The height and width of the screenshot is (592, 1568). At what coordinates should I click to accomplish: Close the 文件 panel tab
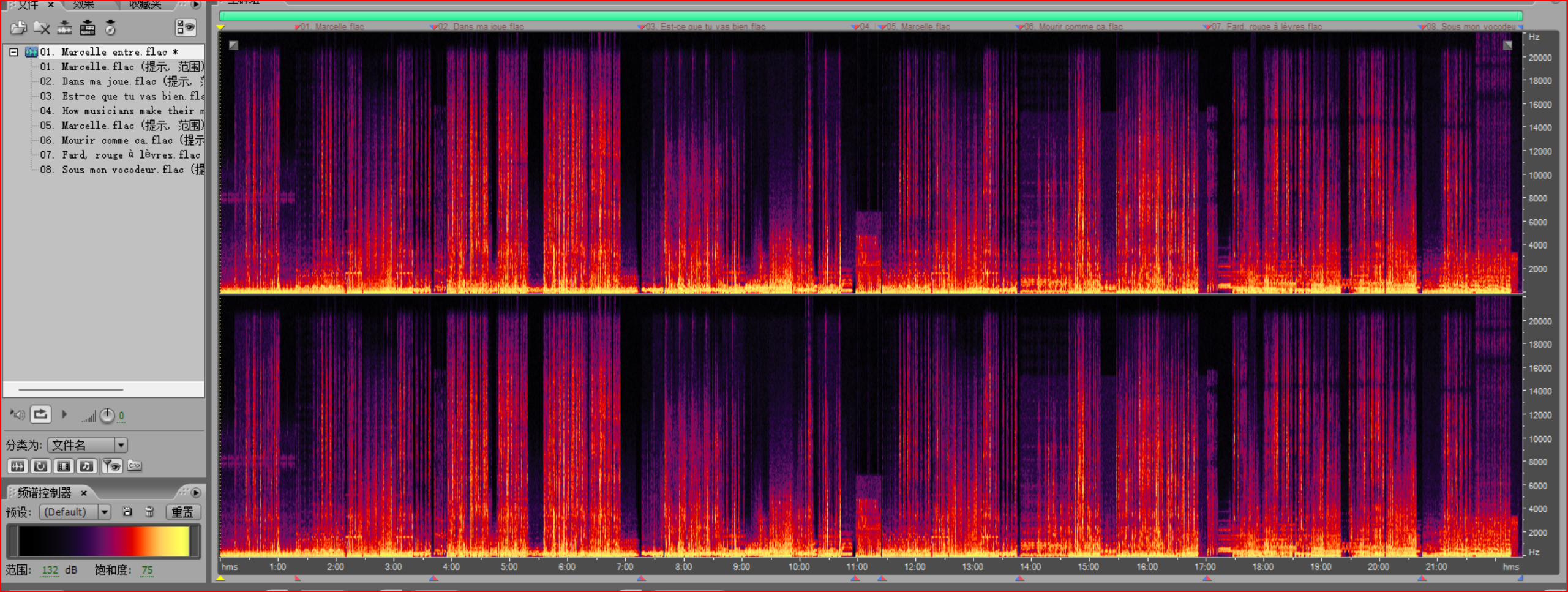pos(51,4)
